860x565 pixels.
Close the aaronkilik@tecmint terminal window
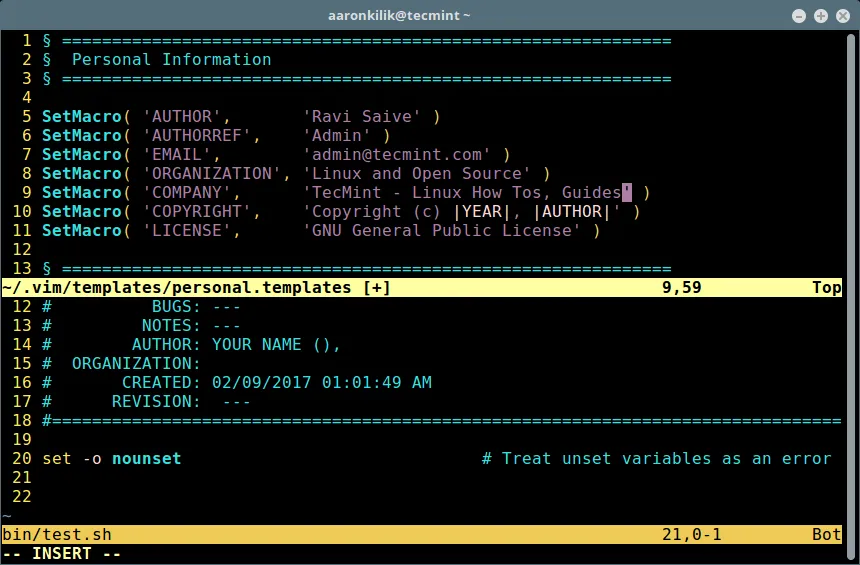pos(841,15)
